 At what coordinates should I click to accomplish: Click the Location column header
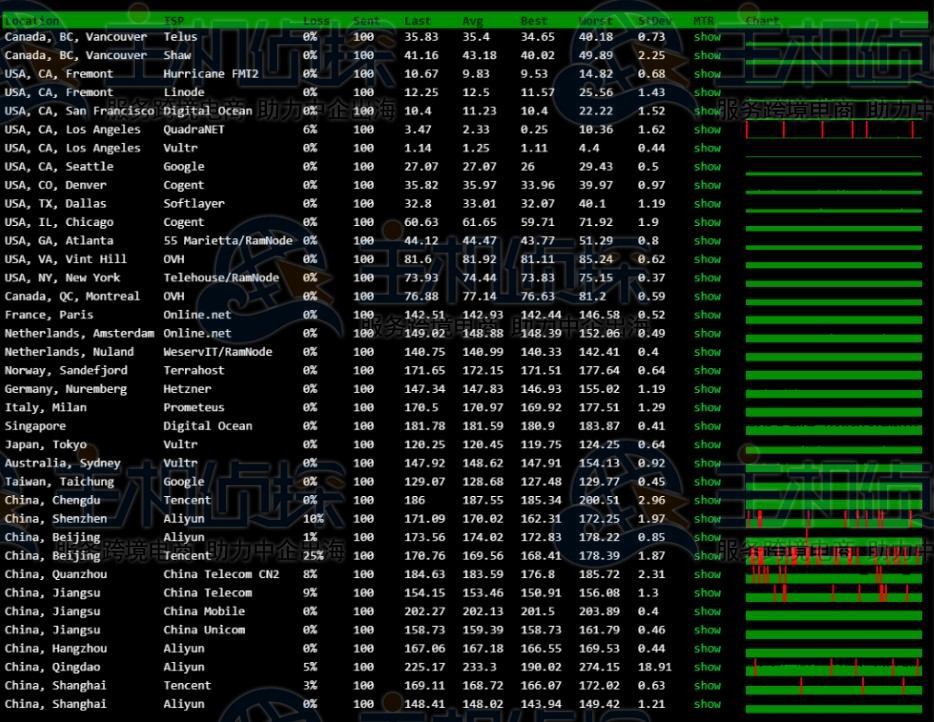coord(32,20)
